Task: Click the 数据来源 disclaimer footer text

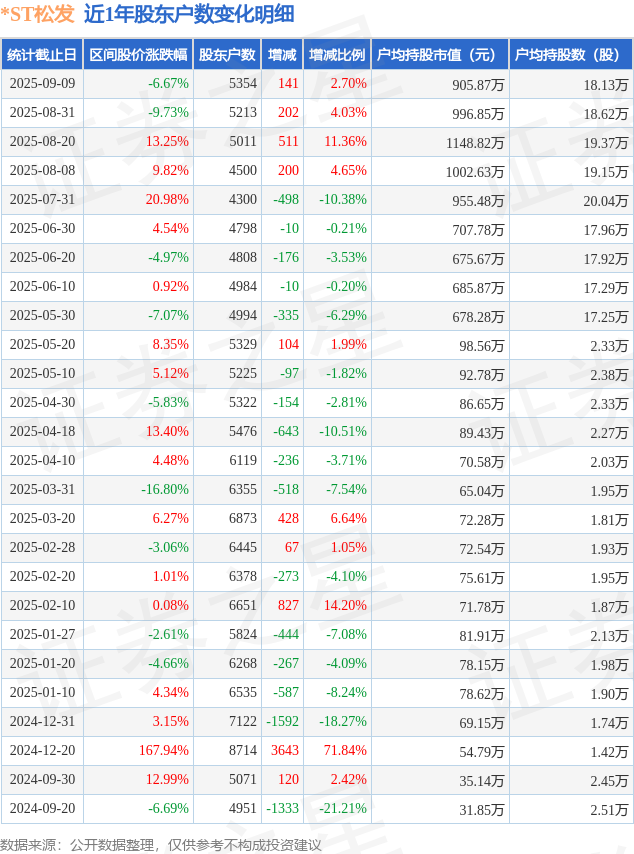Action: pos(161,845)
